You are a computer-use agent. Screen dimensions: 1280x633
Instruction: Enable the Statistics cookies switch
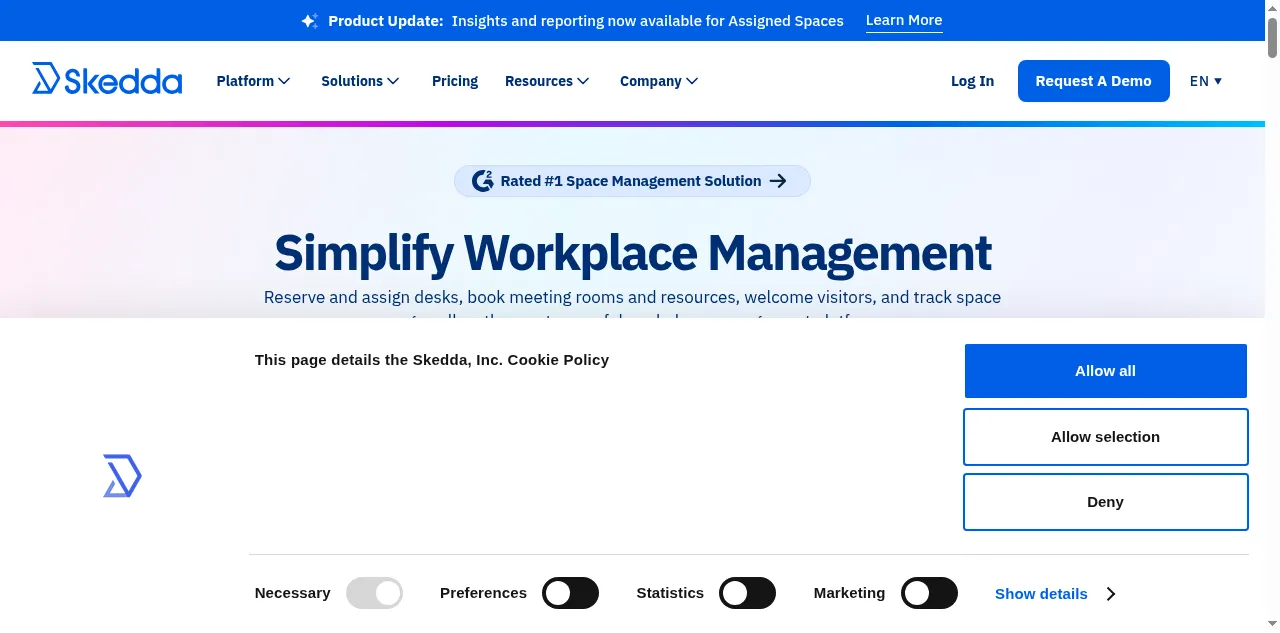pos(747,593)
